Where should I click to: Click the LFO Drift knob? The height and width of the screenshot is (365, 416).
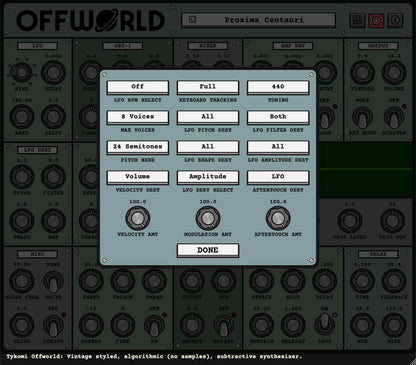click(53, 117)
